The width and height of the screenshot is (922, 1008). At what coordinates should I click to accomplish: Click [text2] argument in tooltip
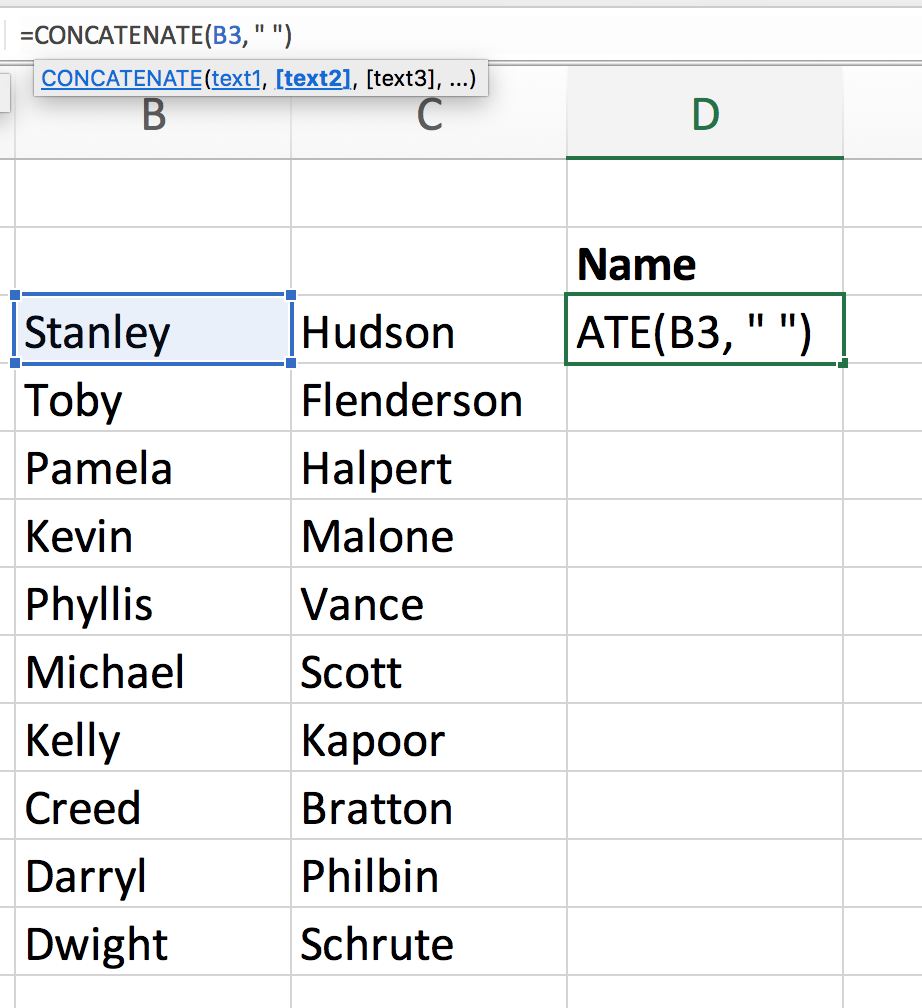coord(313,78)
